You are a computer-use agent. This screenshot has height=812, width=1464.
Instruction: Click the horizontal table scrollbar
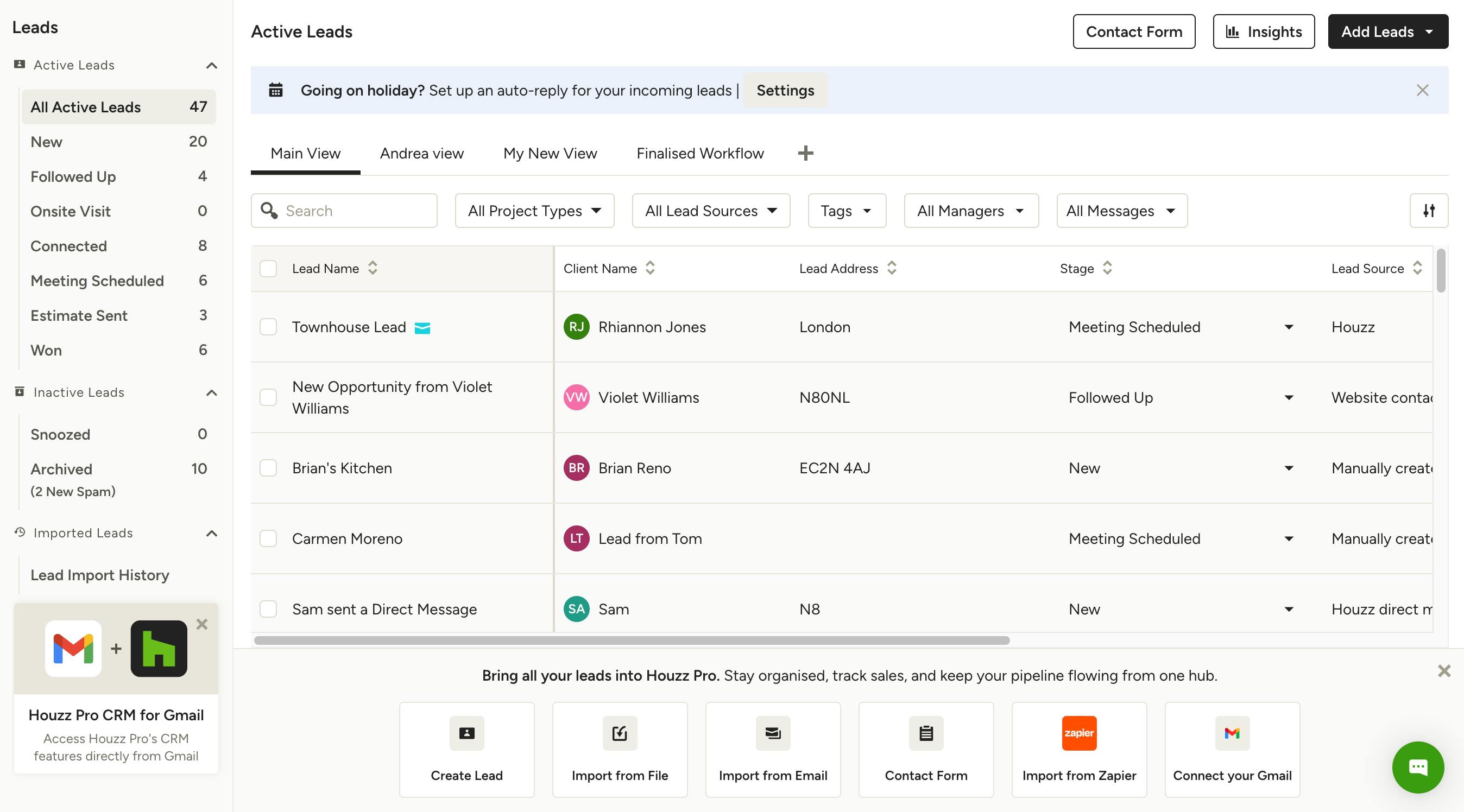[x=632, y=640]
